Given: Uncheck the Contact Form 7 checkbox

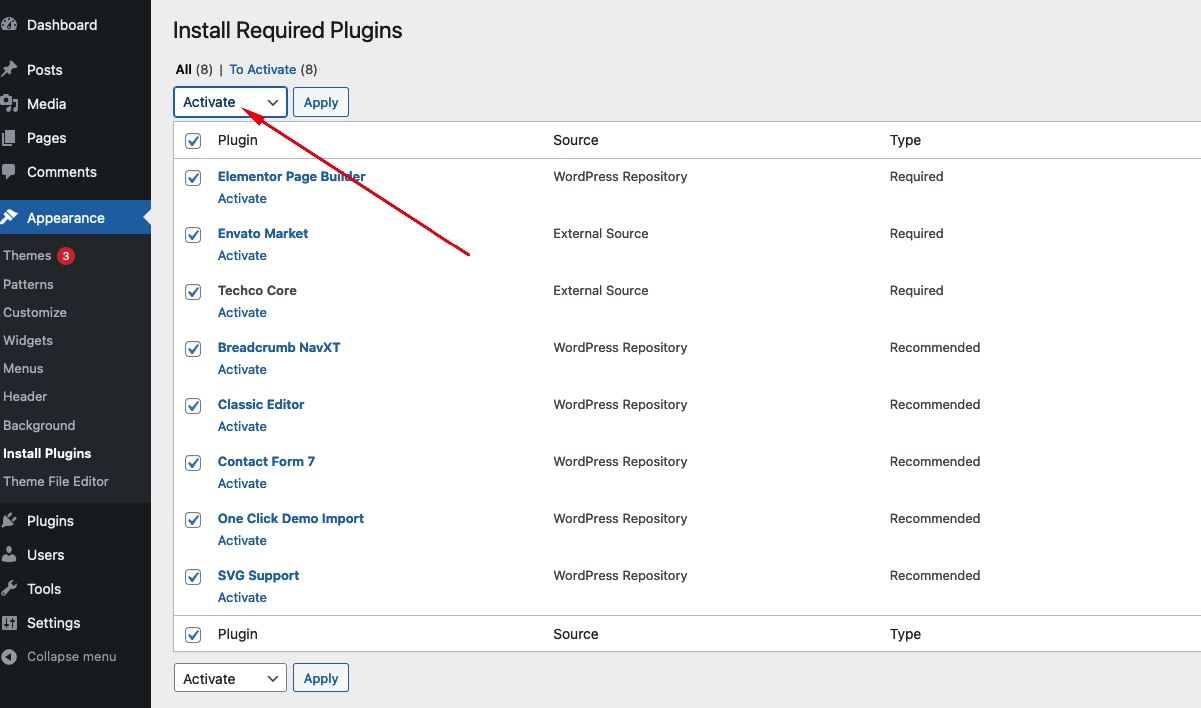Looking at the screenshot, I should (193, 463).
